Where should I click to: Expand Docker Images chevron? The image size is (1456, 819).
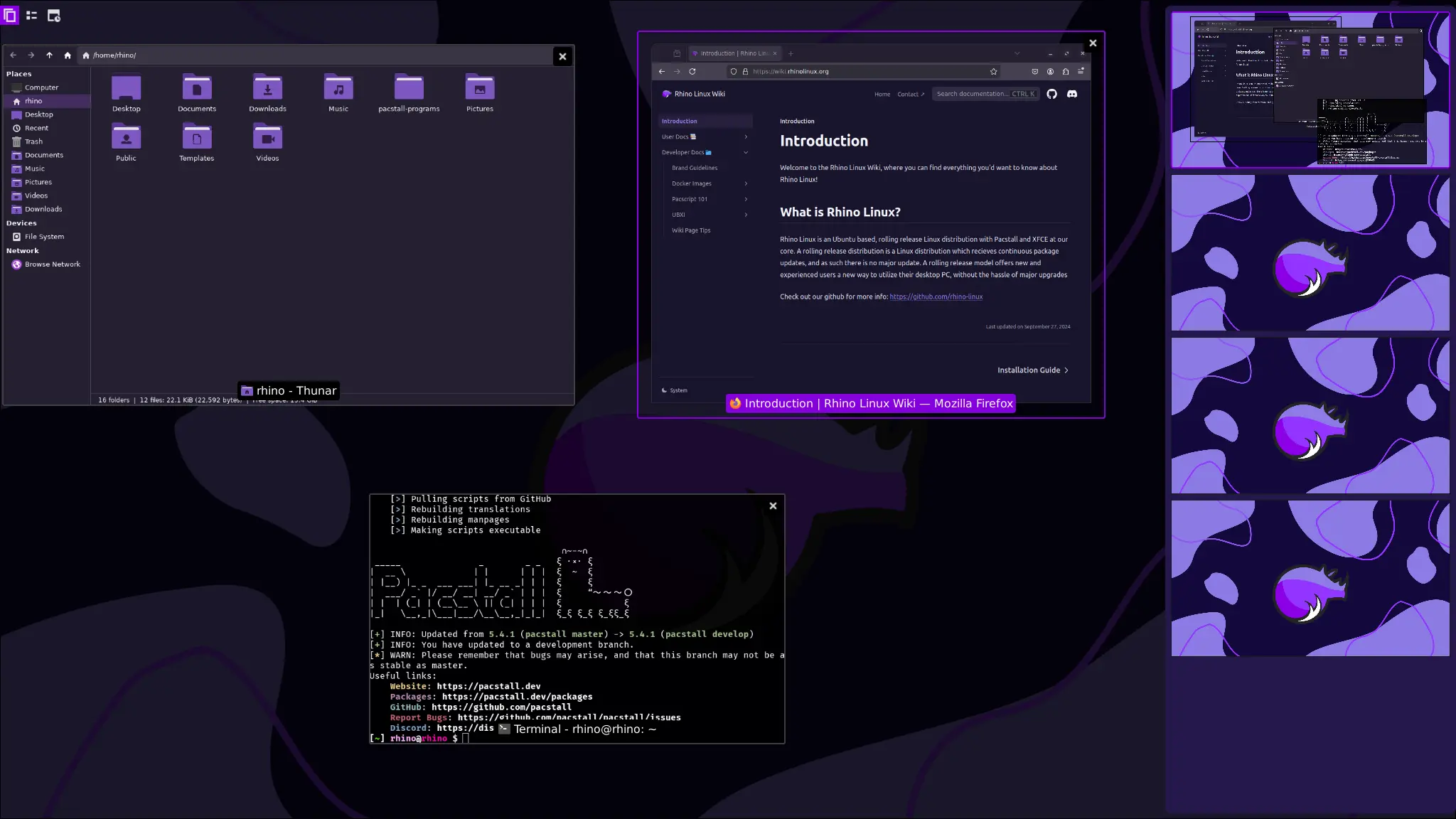click(x=746, y=183)
